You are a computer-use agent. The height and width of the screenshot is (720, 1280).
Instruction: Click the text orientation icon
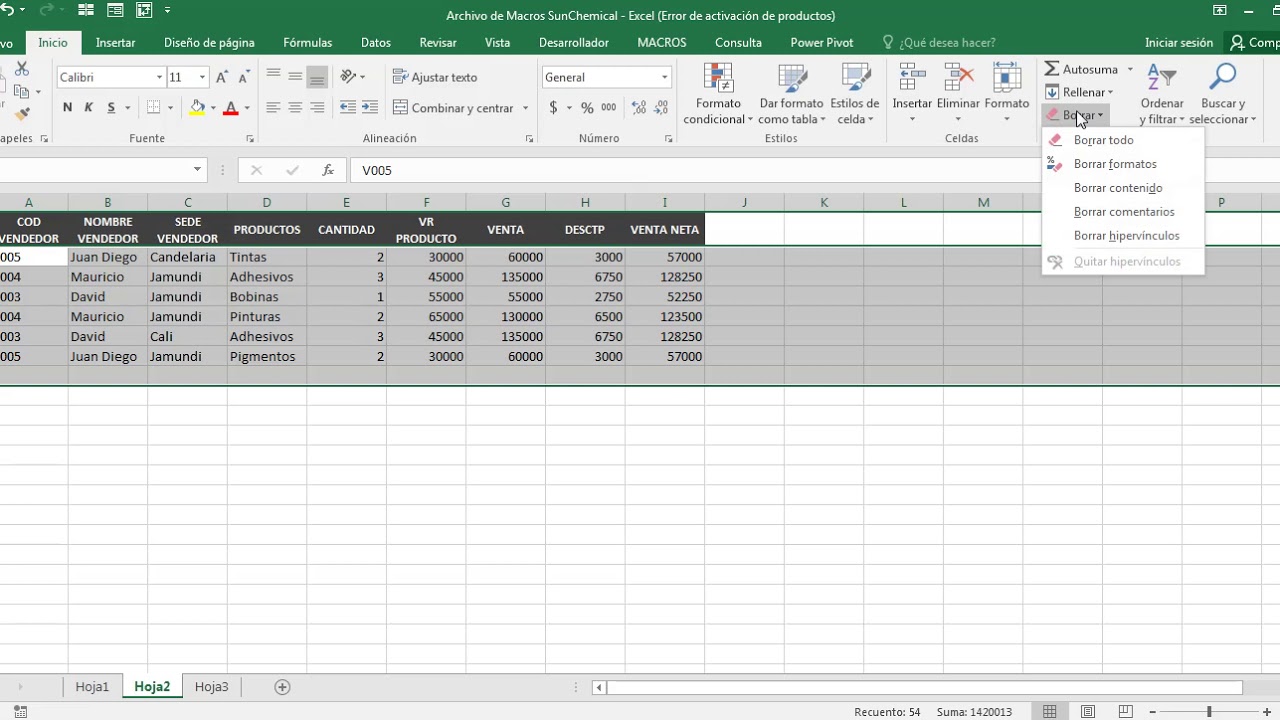(347, 77)
